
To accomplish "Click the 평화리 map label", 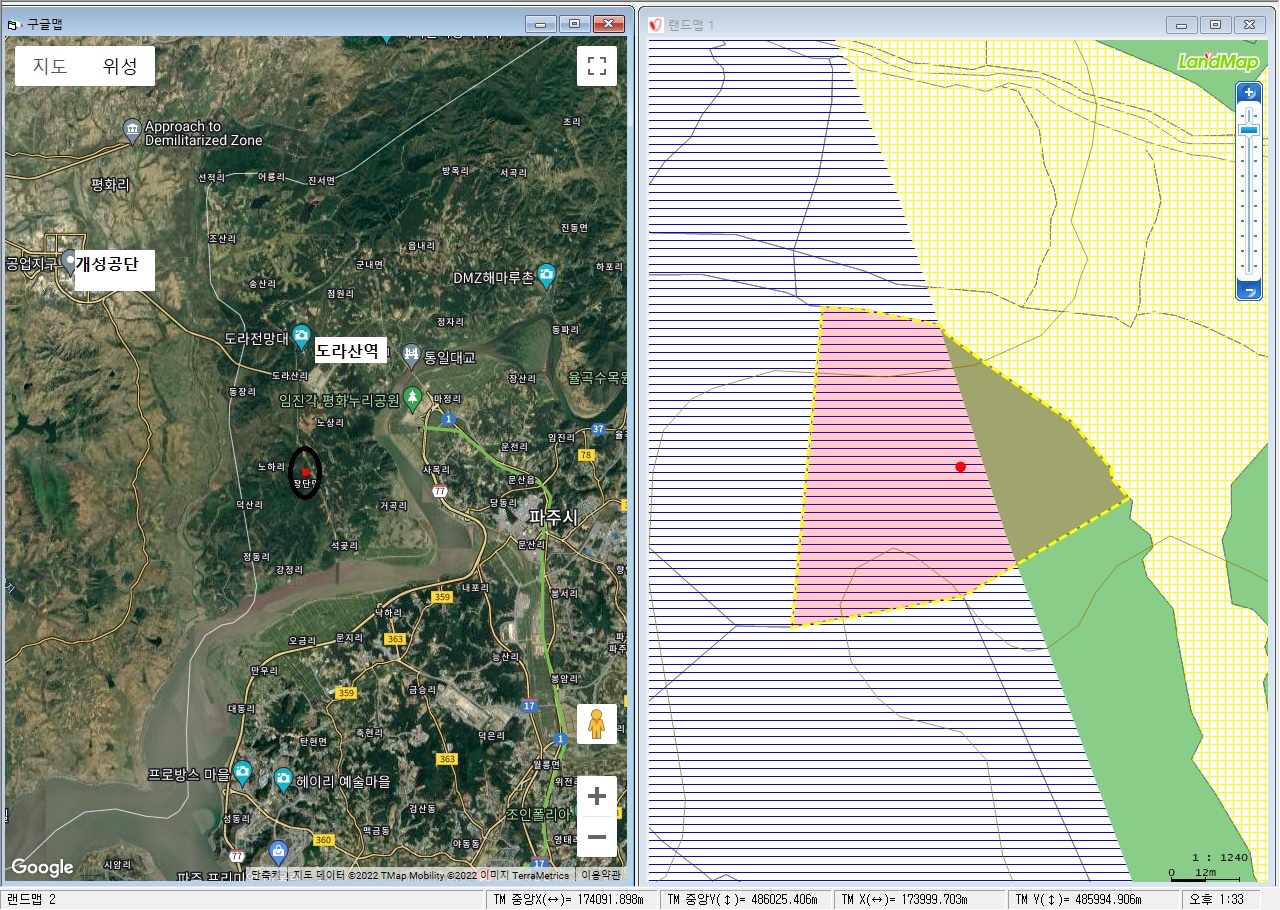I will (111, 185).
